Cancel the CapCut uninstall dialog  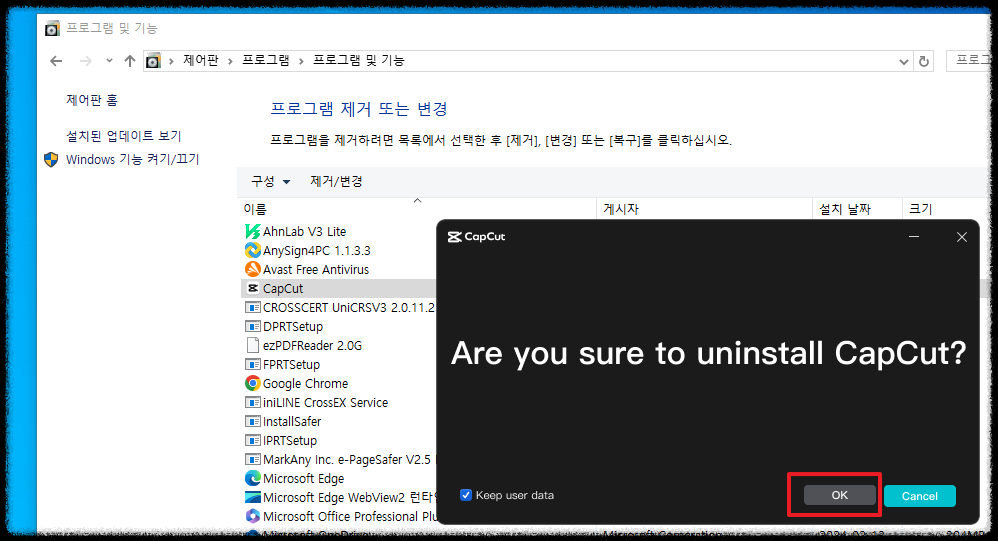920,496
